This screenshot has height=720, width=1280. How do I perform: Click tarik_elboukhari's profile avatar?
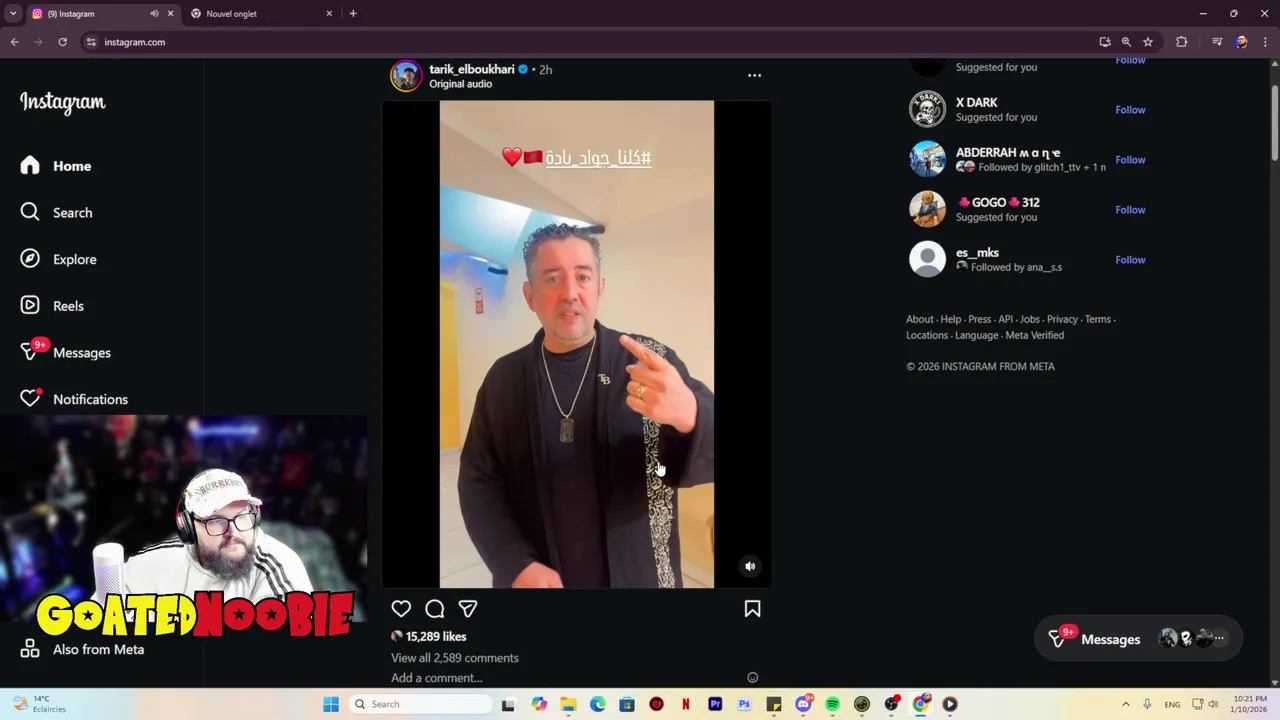pyautogui.click(x=406, y=76)
